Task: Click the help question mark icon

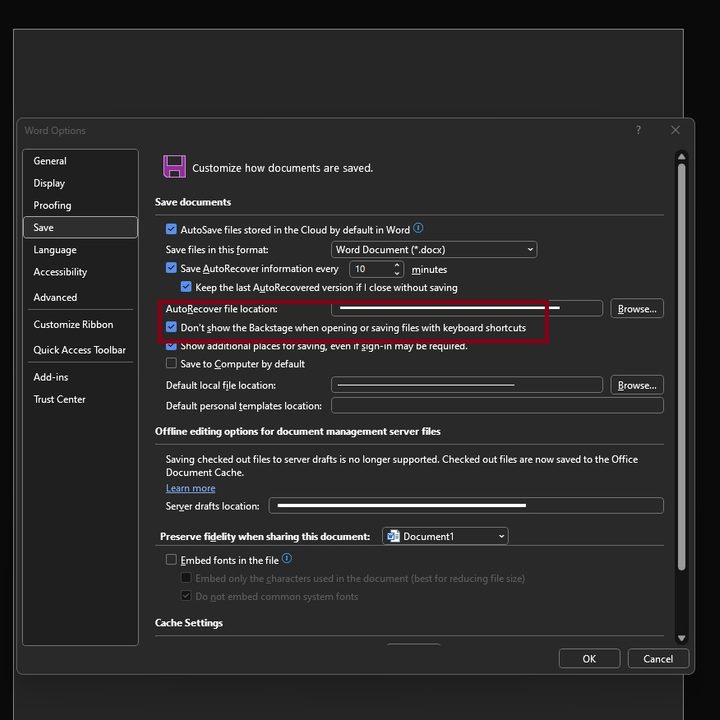Action: click(x=638, y=130)
